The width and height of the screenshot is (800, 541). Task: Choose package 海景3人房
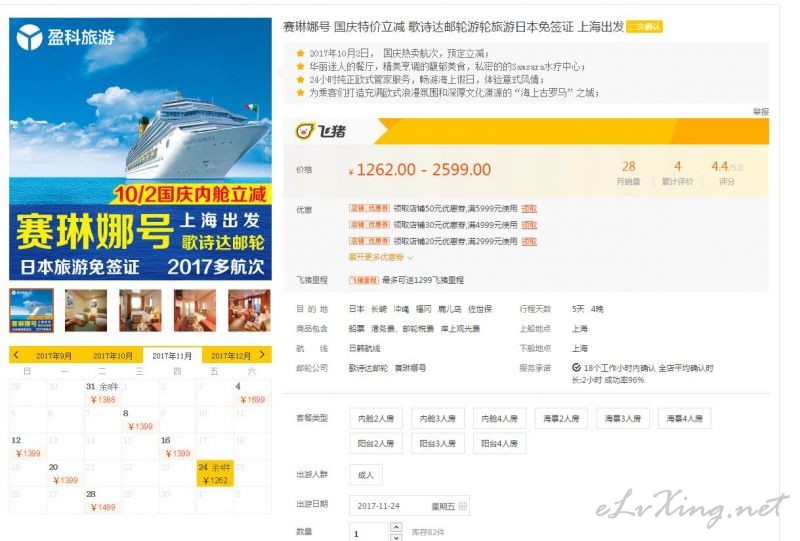tap(623, 419)
